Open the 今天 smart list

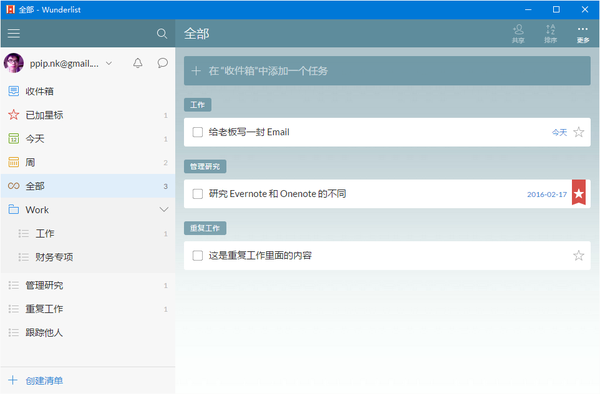coord(88,139)
